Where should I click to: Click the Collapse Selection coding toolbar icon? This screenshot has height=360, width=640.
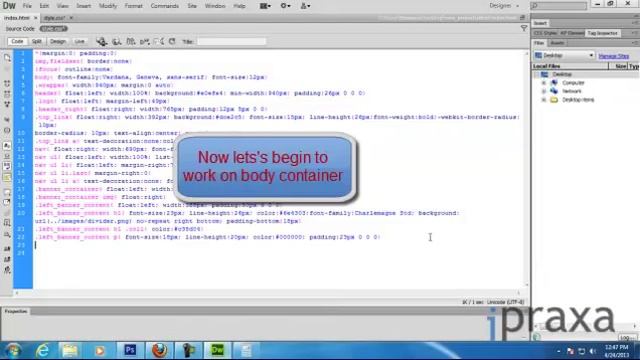(x=7, y=94)
